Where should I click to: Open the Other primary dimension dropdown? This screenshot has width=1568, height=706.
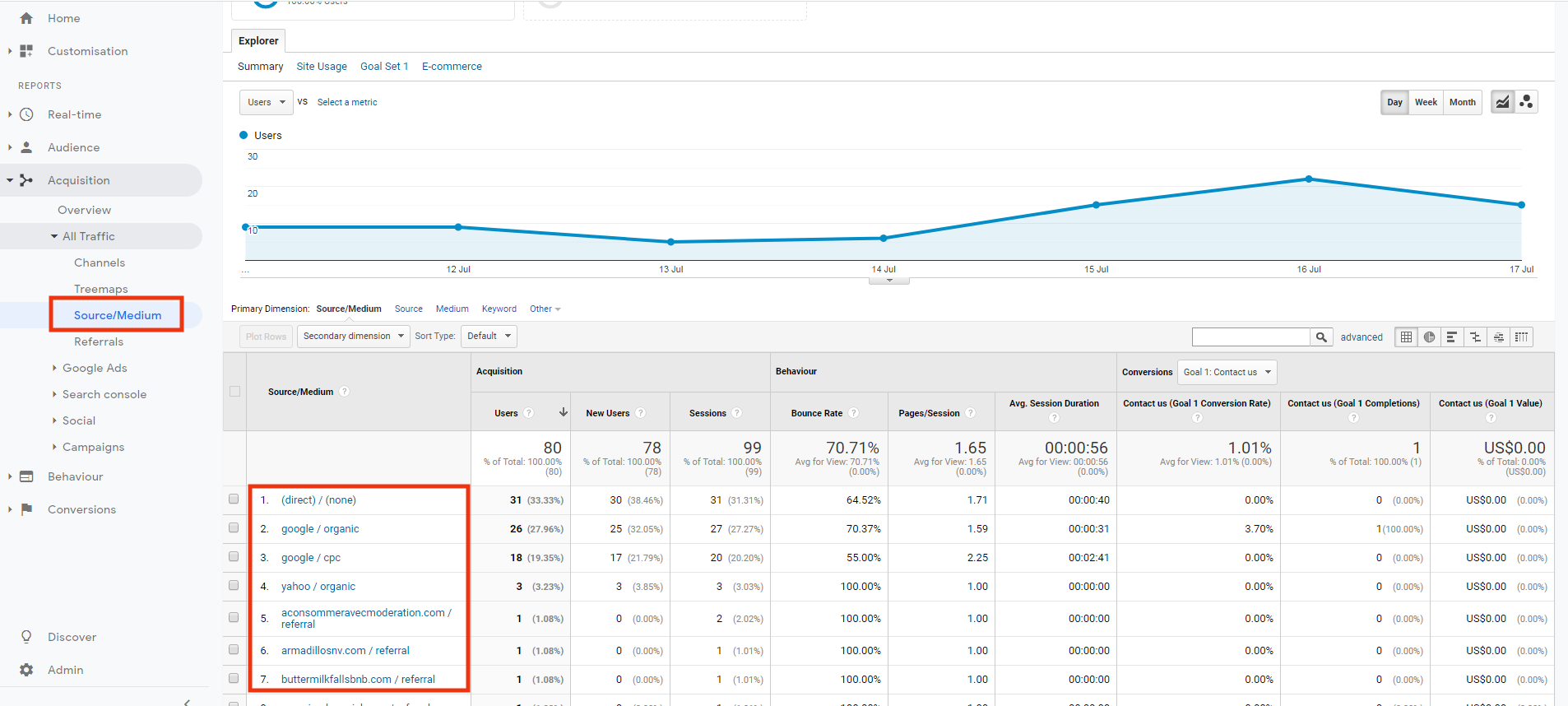coord(545,309)
